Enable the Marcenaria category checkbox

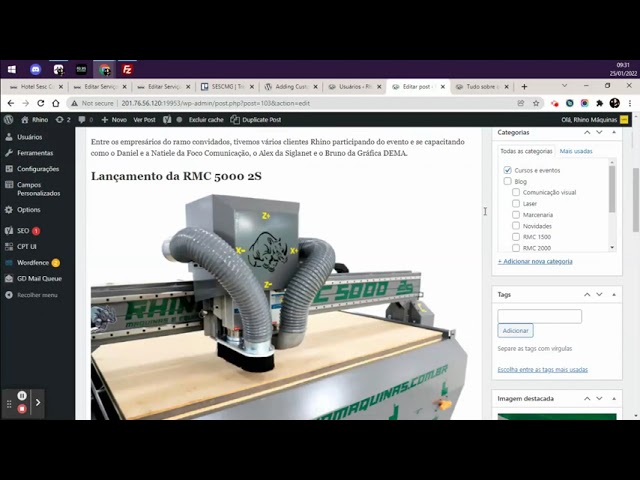click(x=516, y=215)
